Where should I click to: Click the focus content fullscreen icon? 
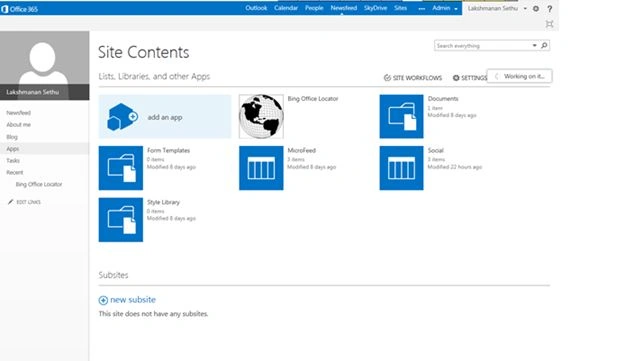click(550, 24)
